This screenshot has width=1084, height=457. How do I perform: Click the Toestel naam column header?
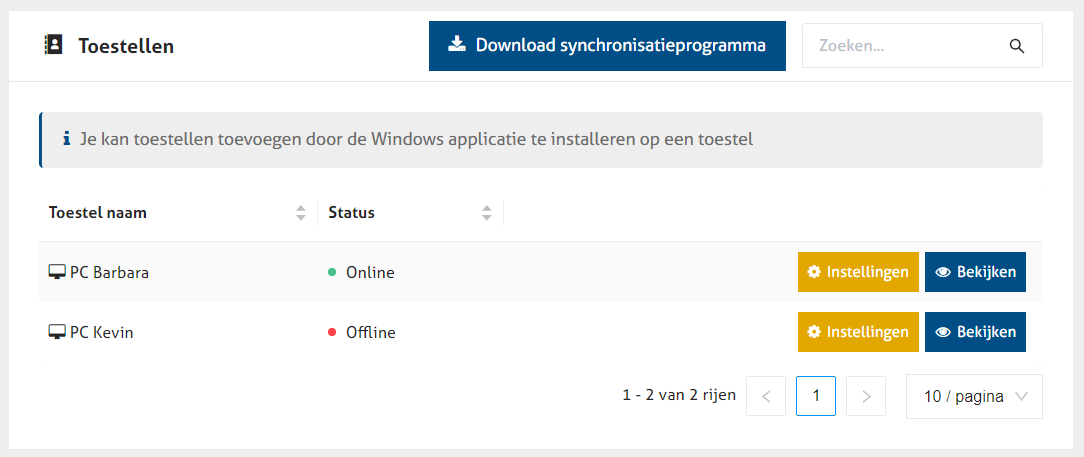tap(98, 212)
